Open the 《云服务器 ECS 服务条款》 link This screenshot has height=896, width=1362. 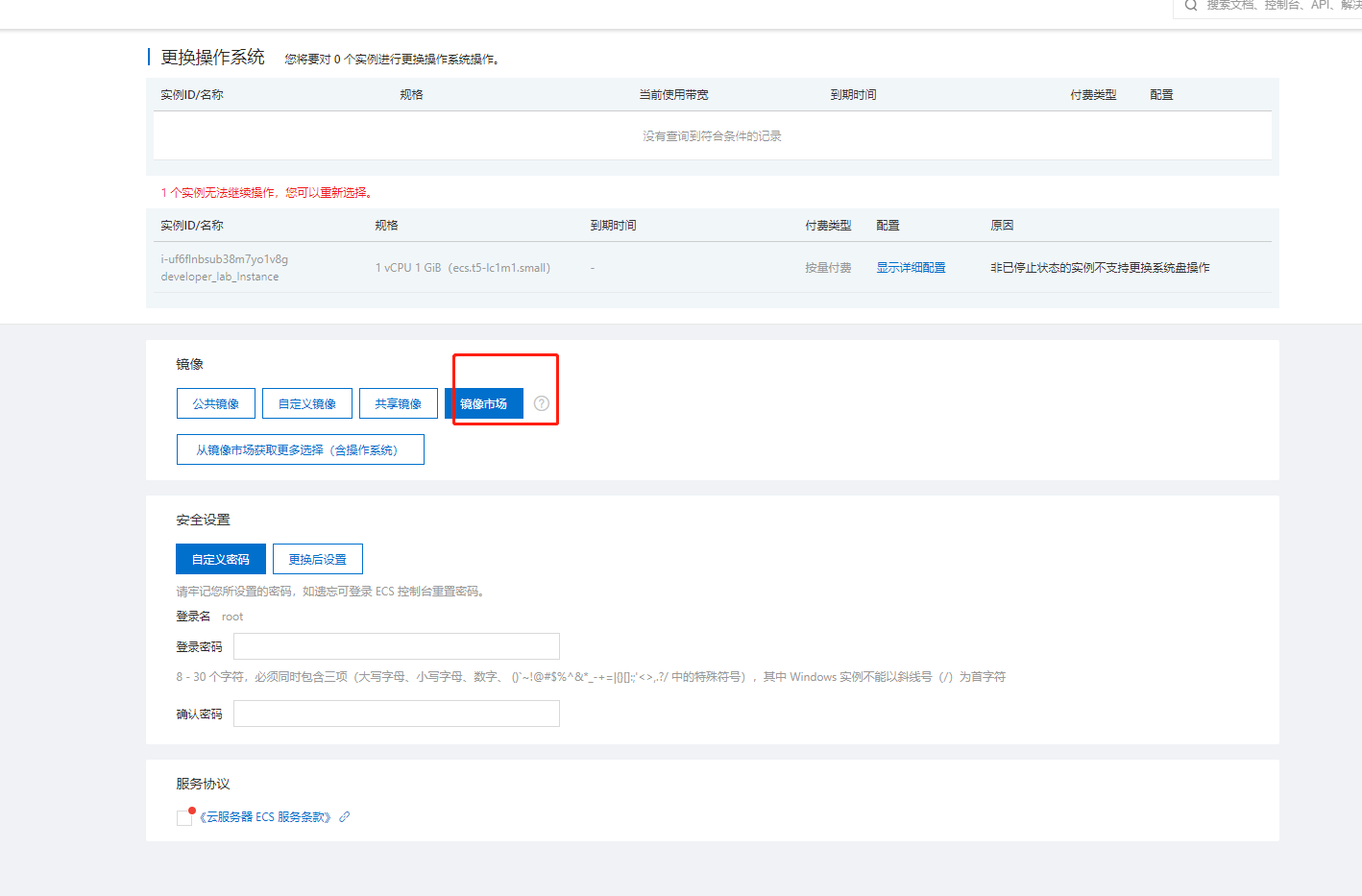[x=265, y=817]
